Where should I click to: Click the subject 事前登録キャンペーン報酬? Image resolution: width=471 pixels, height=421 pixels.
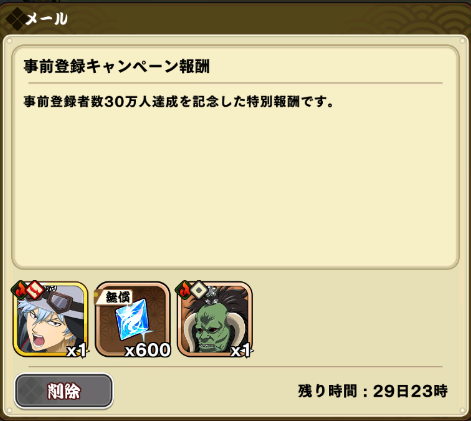[x=117, y=66]
